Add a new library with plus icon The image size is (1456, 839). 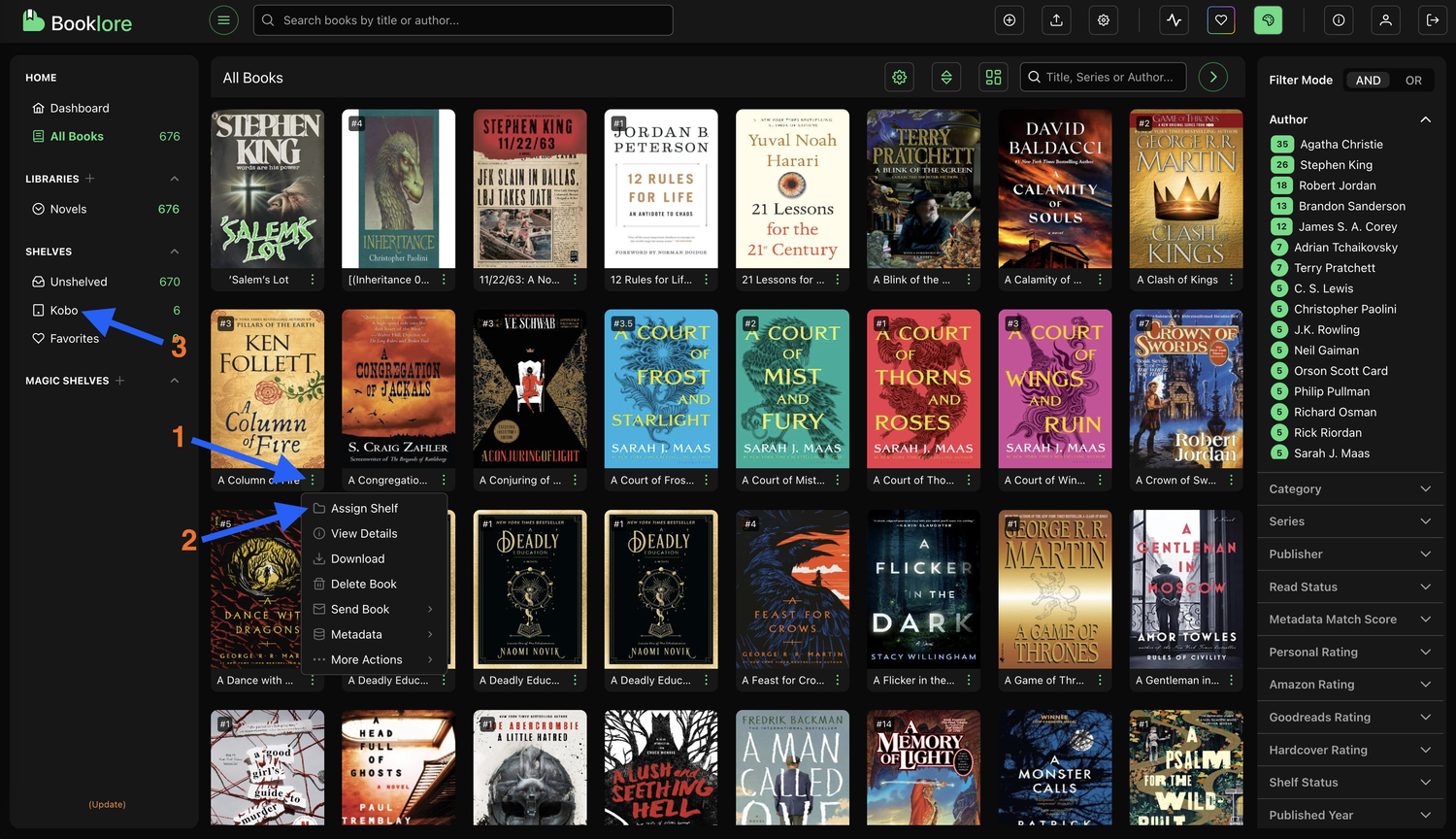(x=89, y=179)
